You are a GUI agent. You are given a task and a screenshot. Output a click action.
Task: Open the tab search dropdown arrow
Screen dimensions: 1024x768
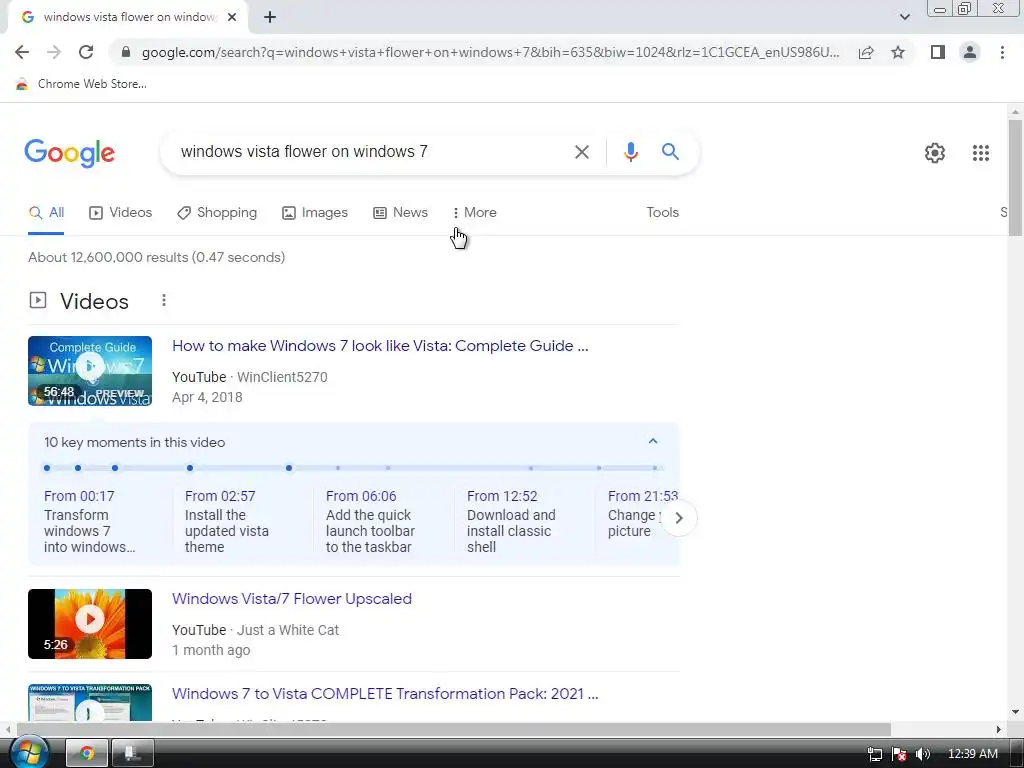tap(904, 17)
